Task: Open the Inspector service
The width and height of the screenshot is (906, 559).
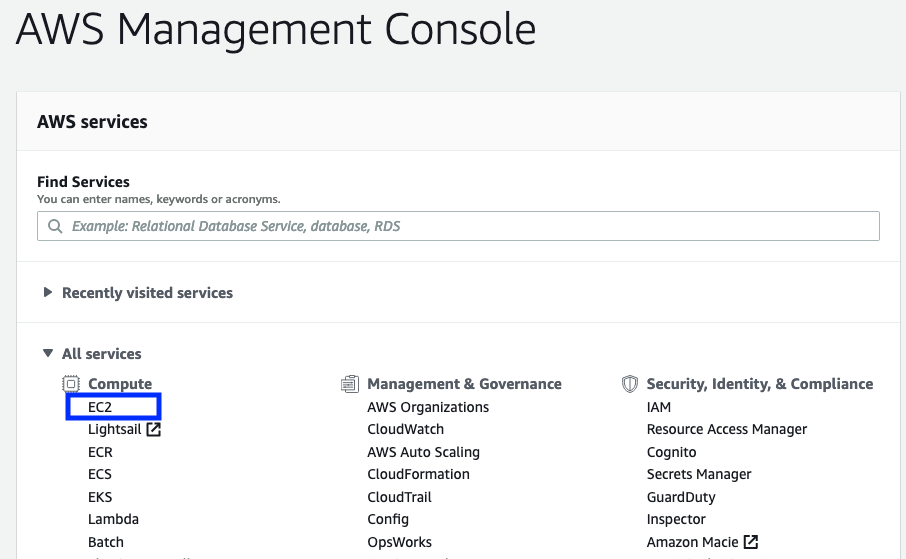Action: (676, 519)
